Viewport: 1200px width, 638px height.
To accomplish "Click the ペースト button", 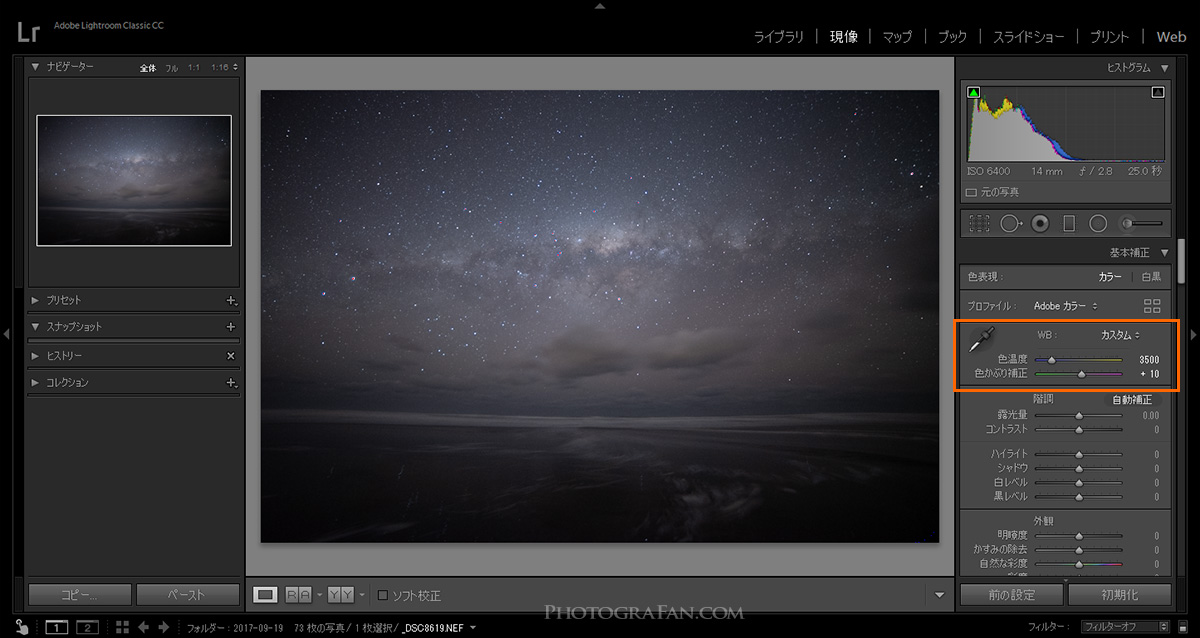I will (187, 594).
